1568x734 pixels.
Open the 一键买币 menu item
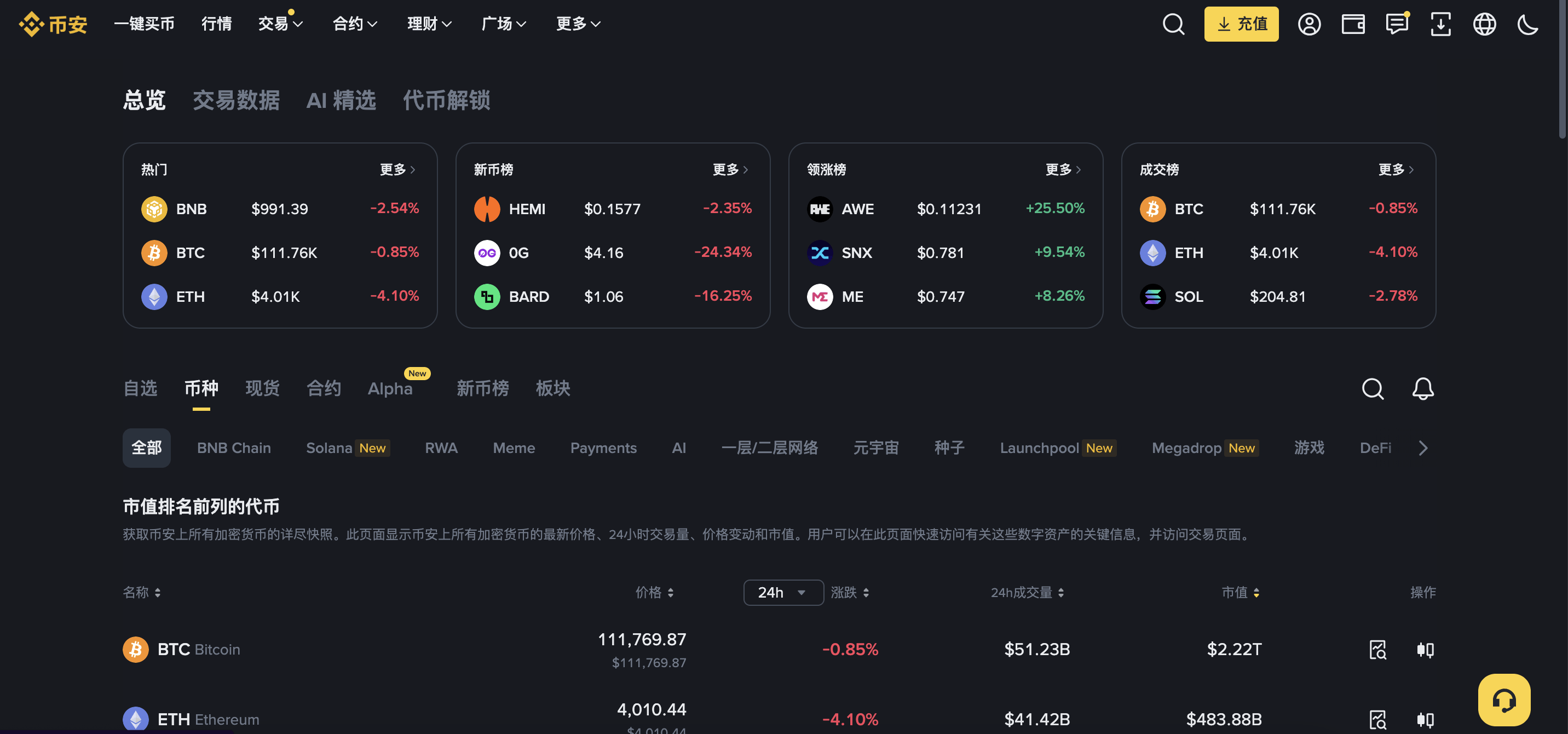pos(144,24)
